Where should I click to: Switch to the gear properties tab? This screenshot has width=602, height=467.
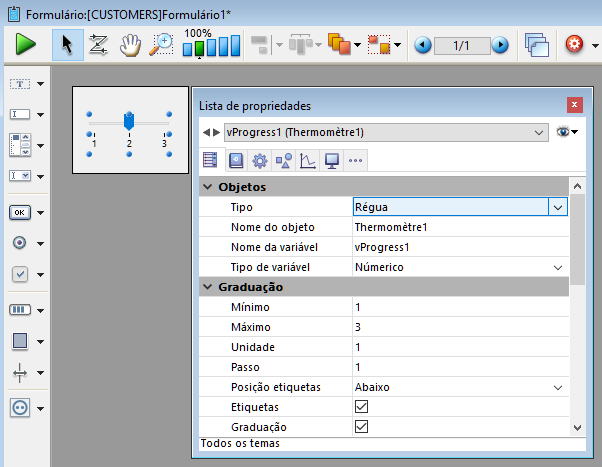coord(259,160)
